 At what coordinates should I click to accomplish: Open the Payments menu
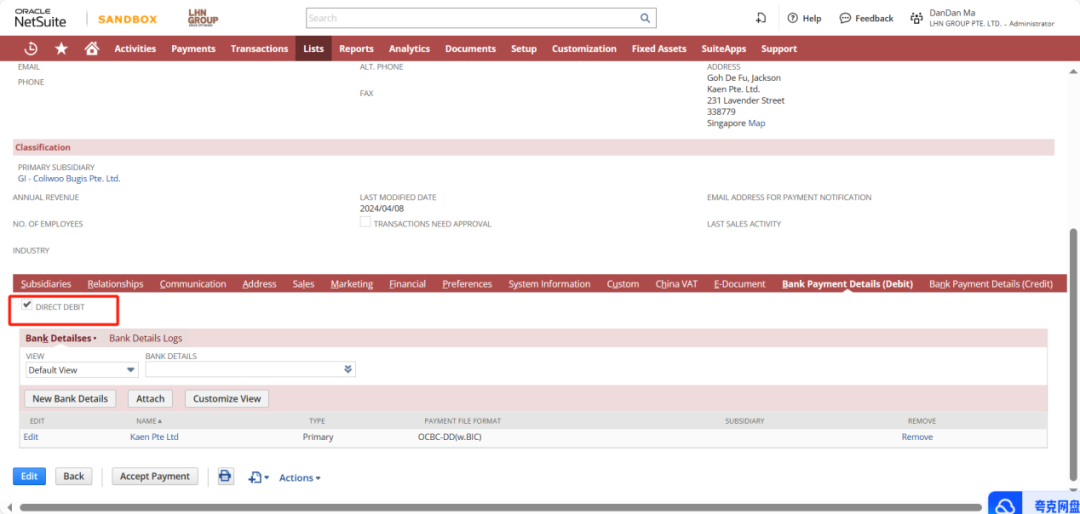(x=194, y=49)
